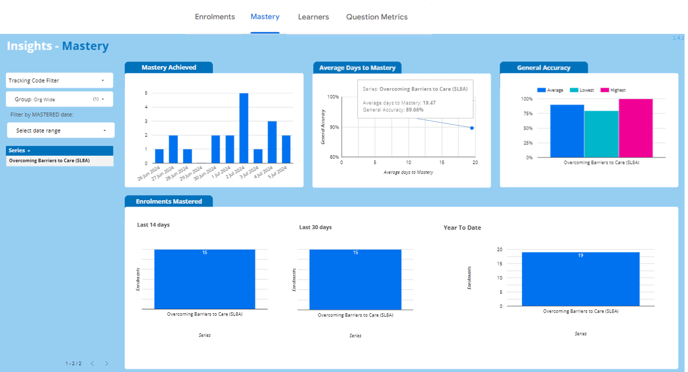The width and height of the screenshot is (688, 372).
Task: Click the teal Lowest bar in General Accuracy
Action: [x=601, y=134]
